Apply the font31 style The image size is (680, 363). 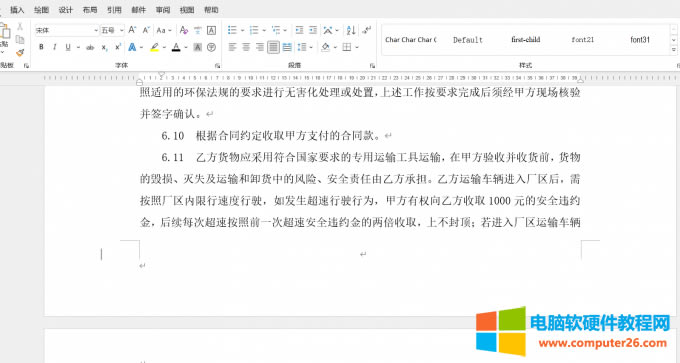click(640, 39)
